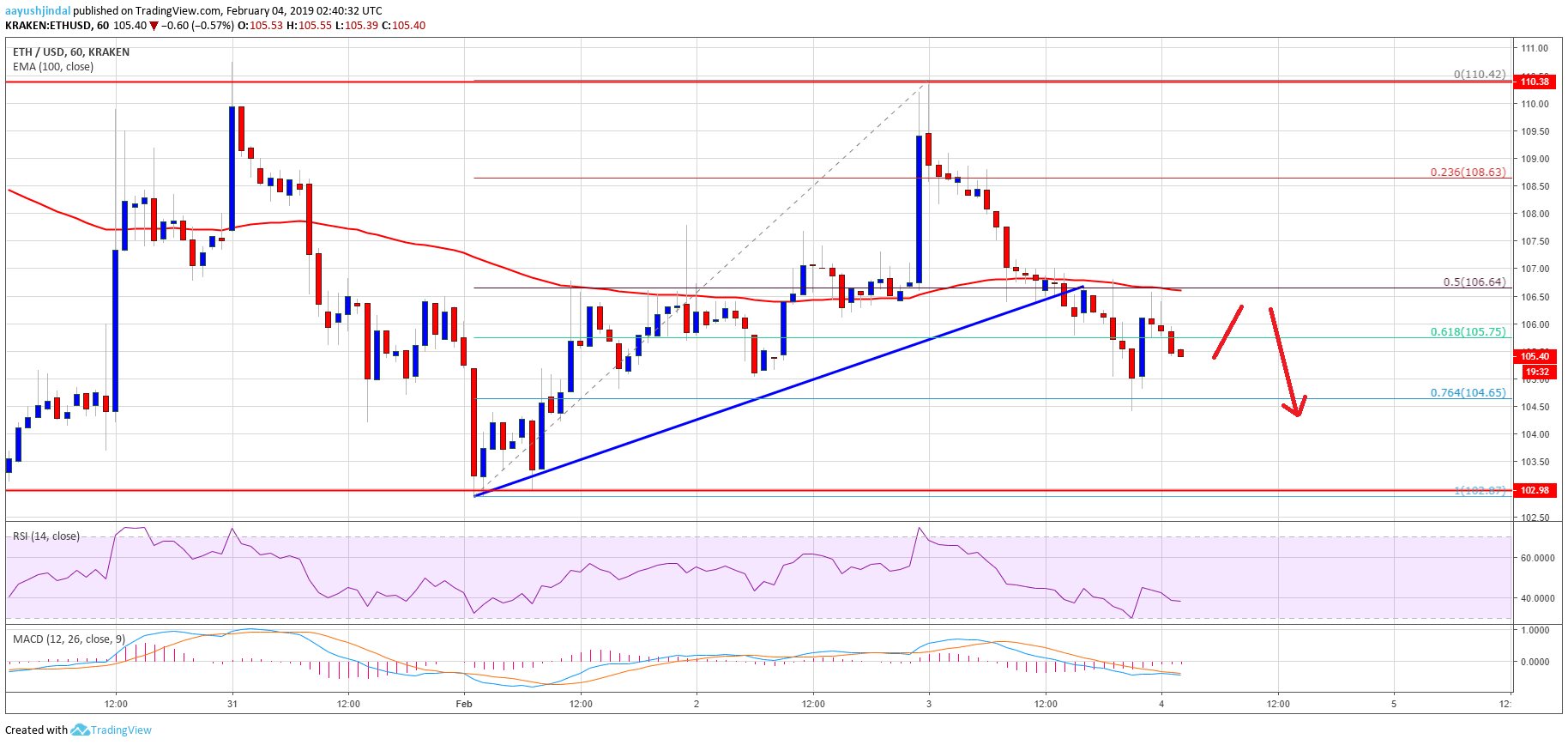The image size is (1568, 745).
Task: Click the −0.60 (−0.57%) change value
Action: [197, 26]
